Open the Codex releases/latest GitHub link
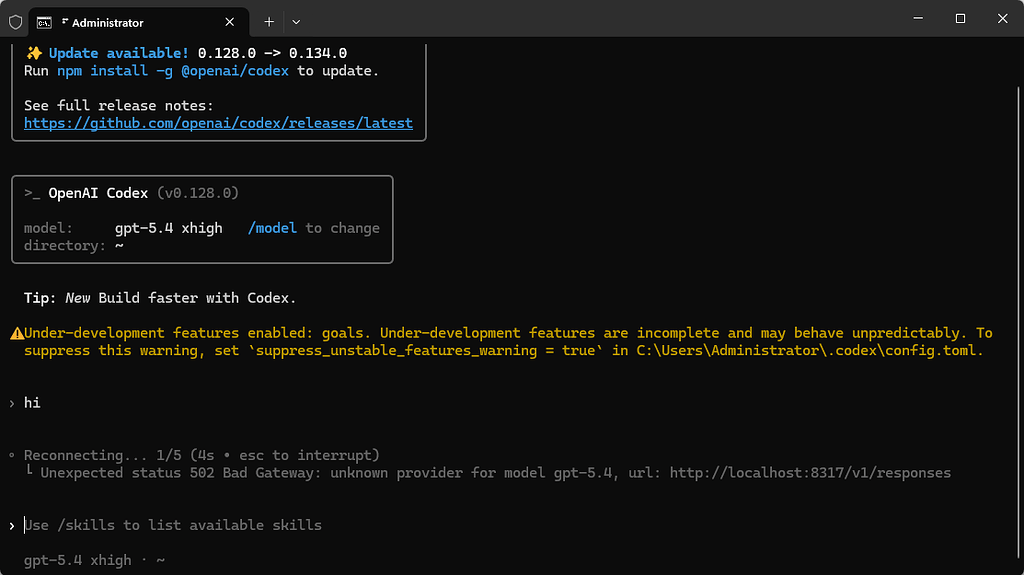 pyautogui.click(x=218, y=123)
